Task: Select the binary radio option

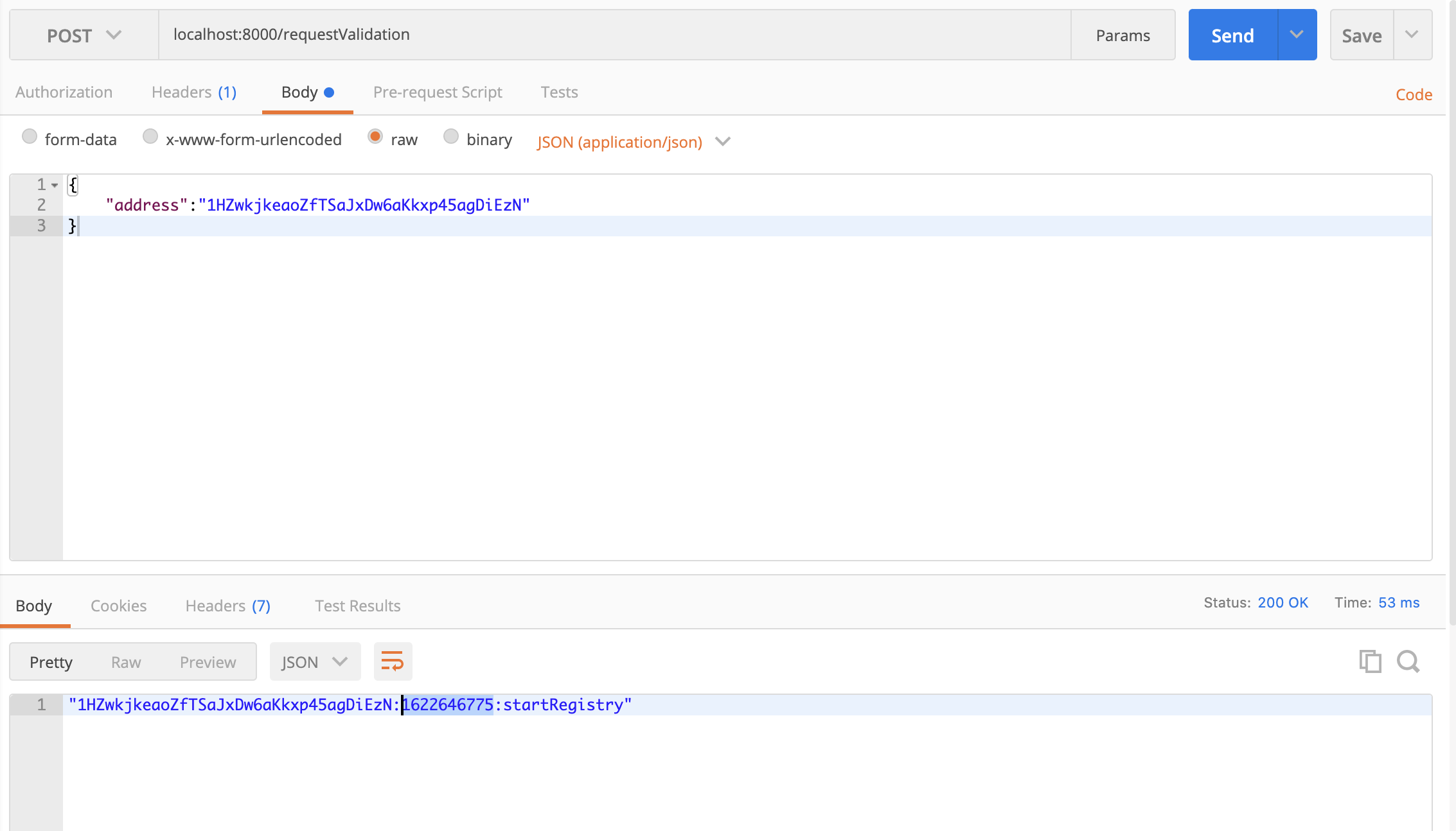Action: [451, 137]
